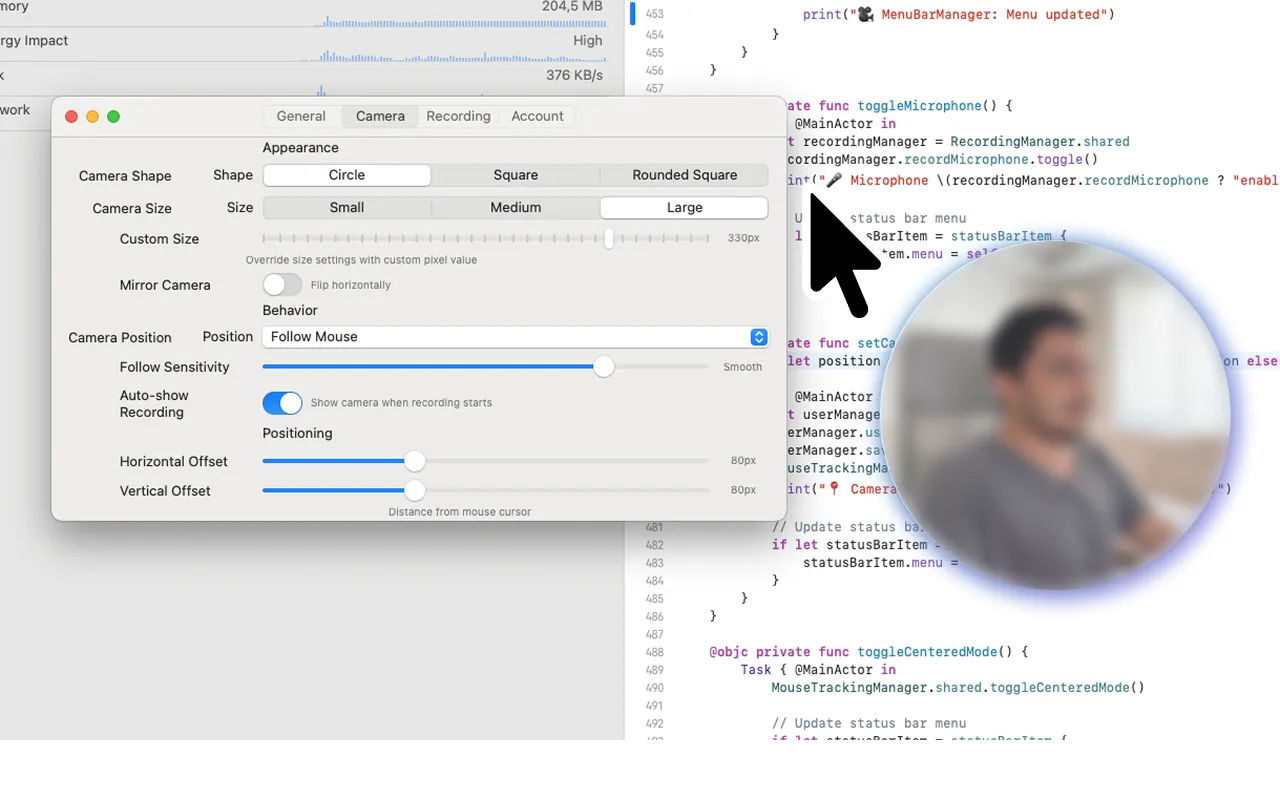This screenshot has height=800, width=1280.
Task: Select the Large camera size
Action: pos(685,208)
